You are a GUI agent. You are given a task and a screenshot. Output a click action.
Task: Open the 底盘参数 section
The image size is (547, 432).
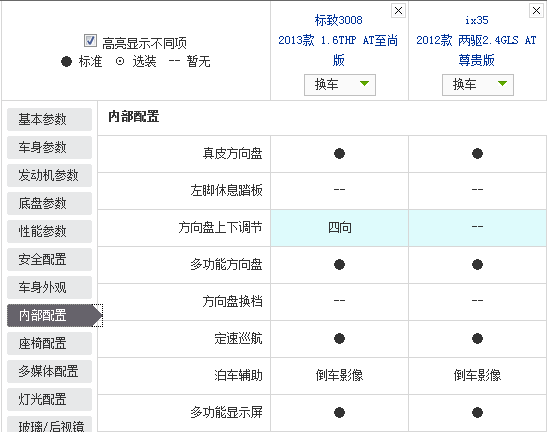coord(49,203)
